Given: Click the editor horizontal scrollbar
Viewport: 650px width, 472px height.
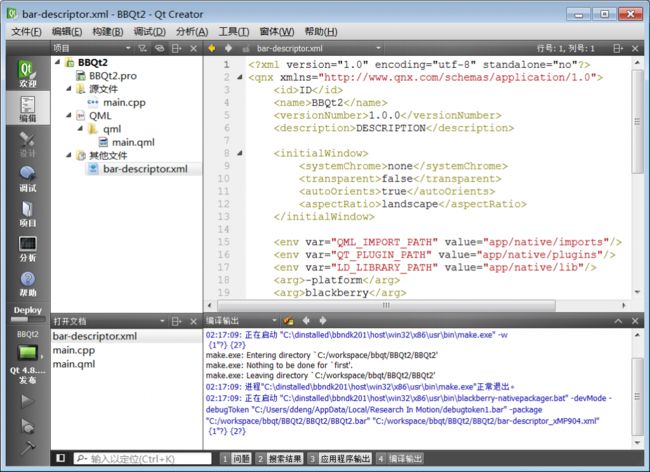Looking at the screenshot, I should tap(386, 305).
